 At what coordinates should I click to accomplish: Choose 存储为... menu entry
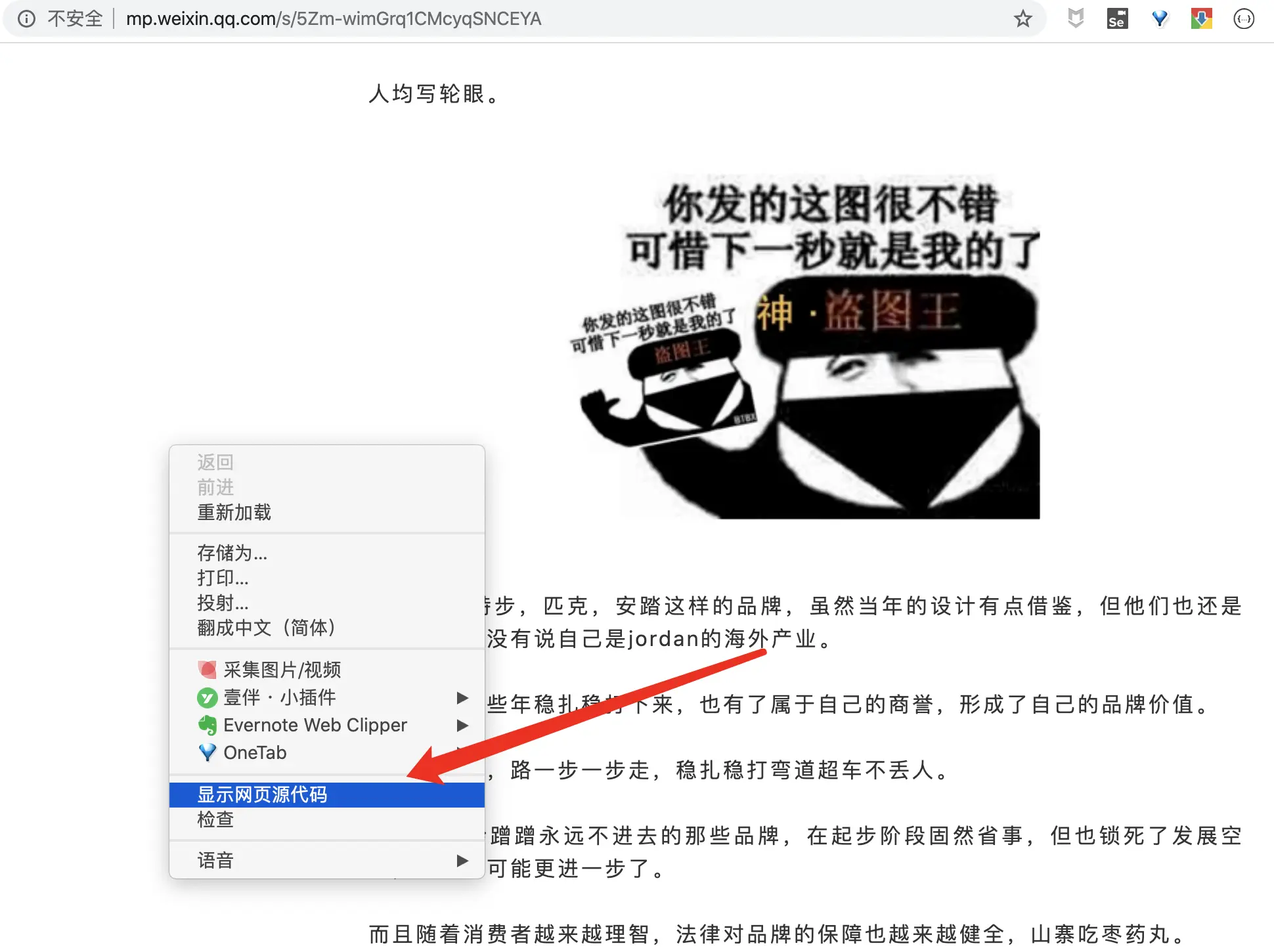[x=232, y=553]
